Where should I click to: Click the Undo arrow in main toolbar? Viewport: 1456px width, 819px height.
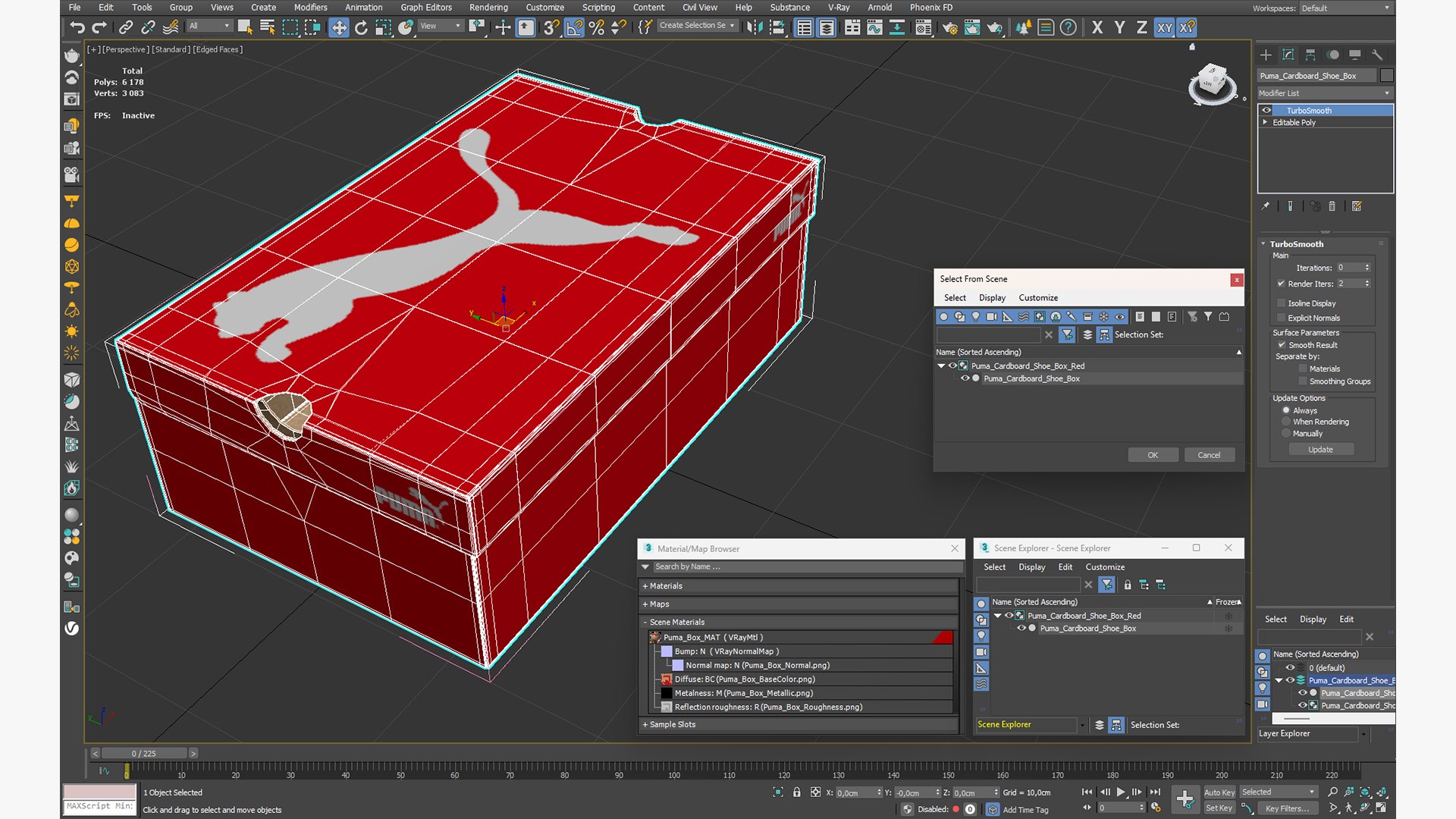point(77,27)
